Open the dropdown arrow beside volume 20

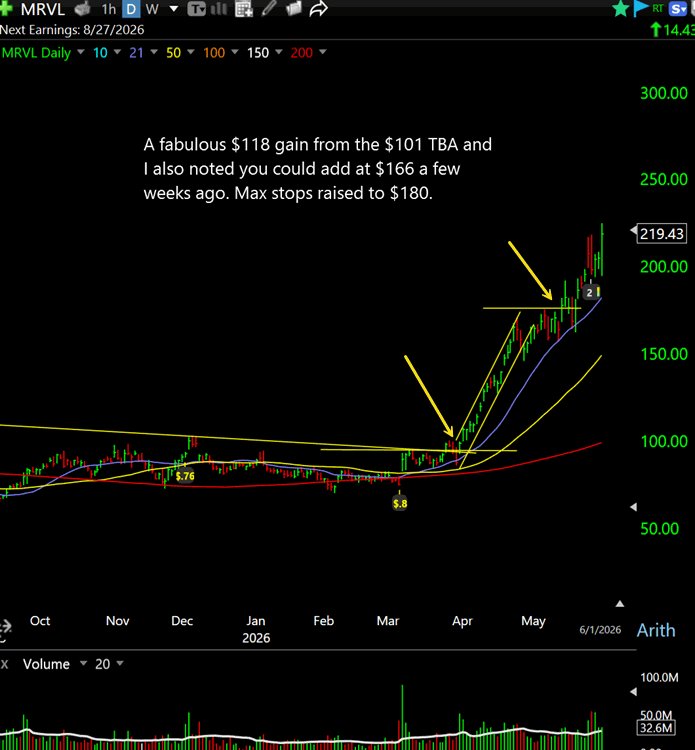tap(120, 663)
